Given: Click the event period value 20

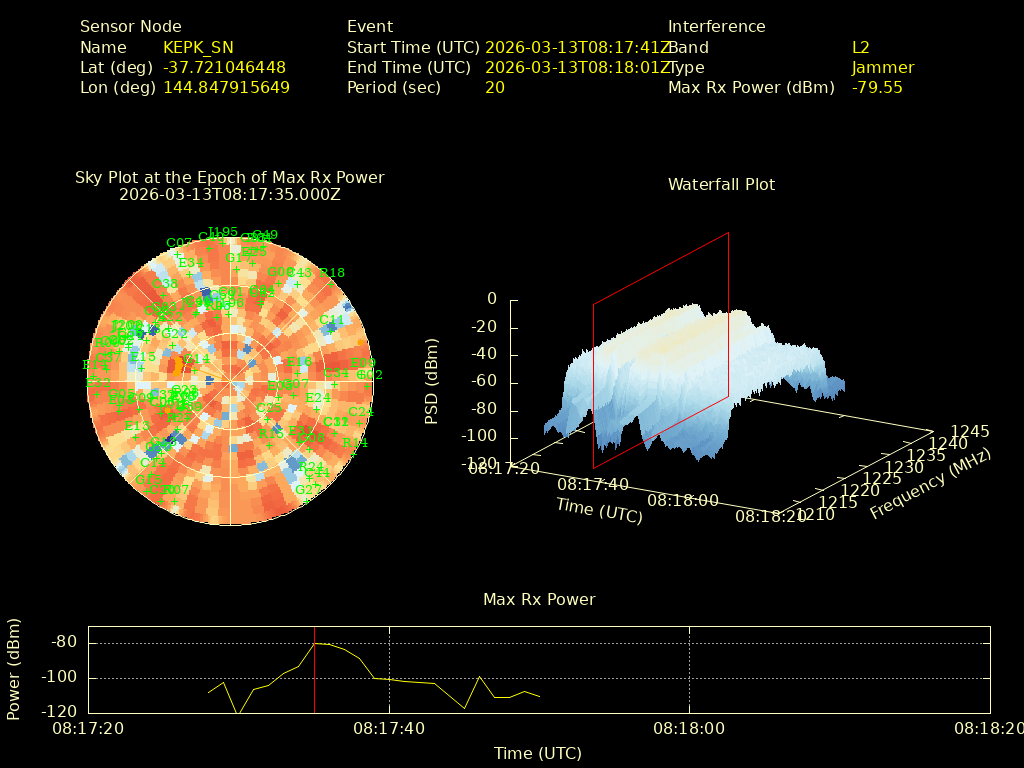Looking at the screenshot, I should click(494, 88).
